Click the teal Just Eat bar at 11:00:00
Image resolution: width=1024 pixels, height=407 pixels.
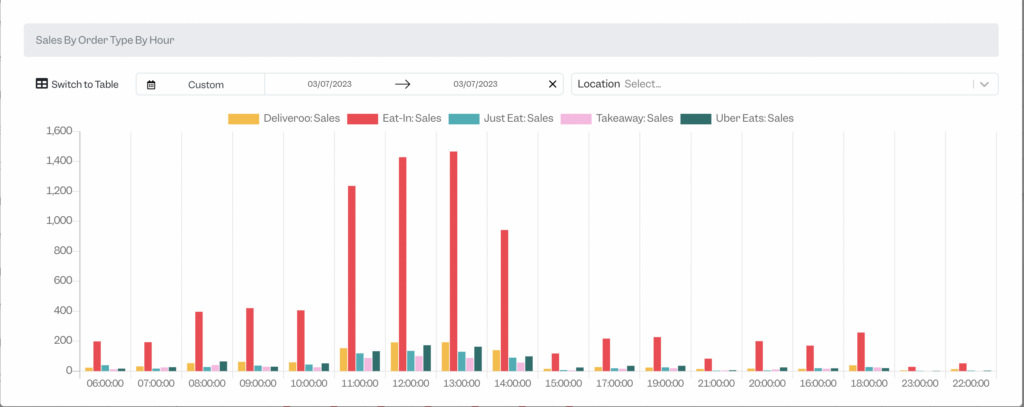(x=360, y=362)
